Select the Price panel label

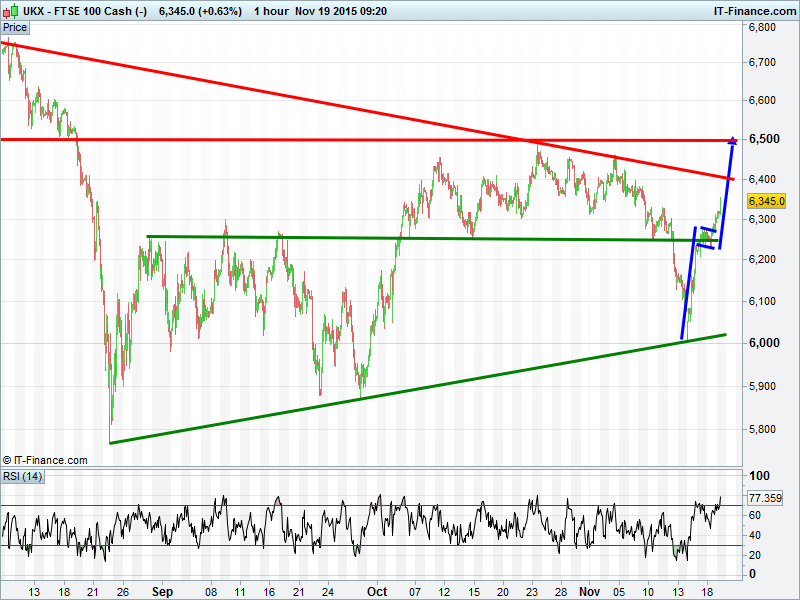pos(16,28)
